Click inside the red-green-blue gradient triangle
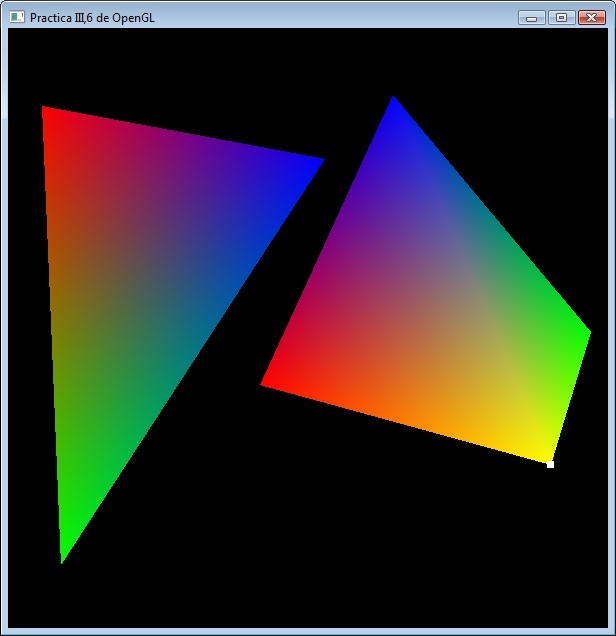616x636 pixels. point(142,276)
